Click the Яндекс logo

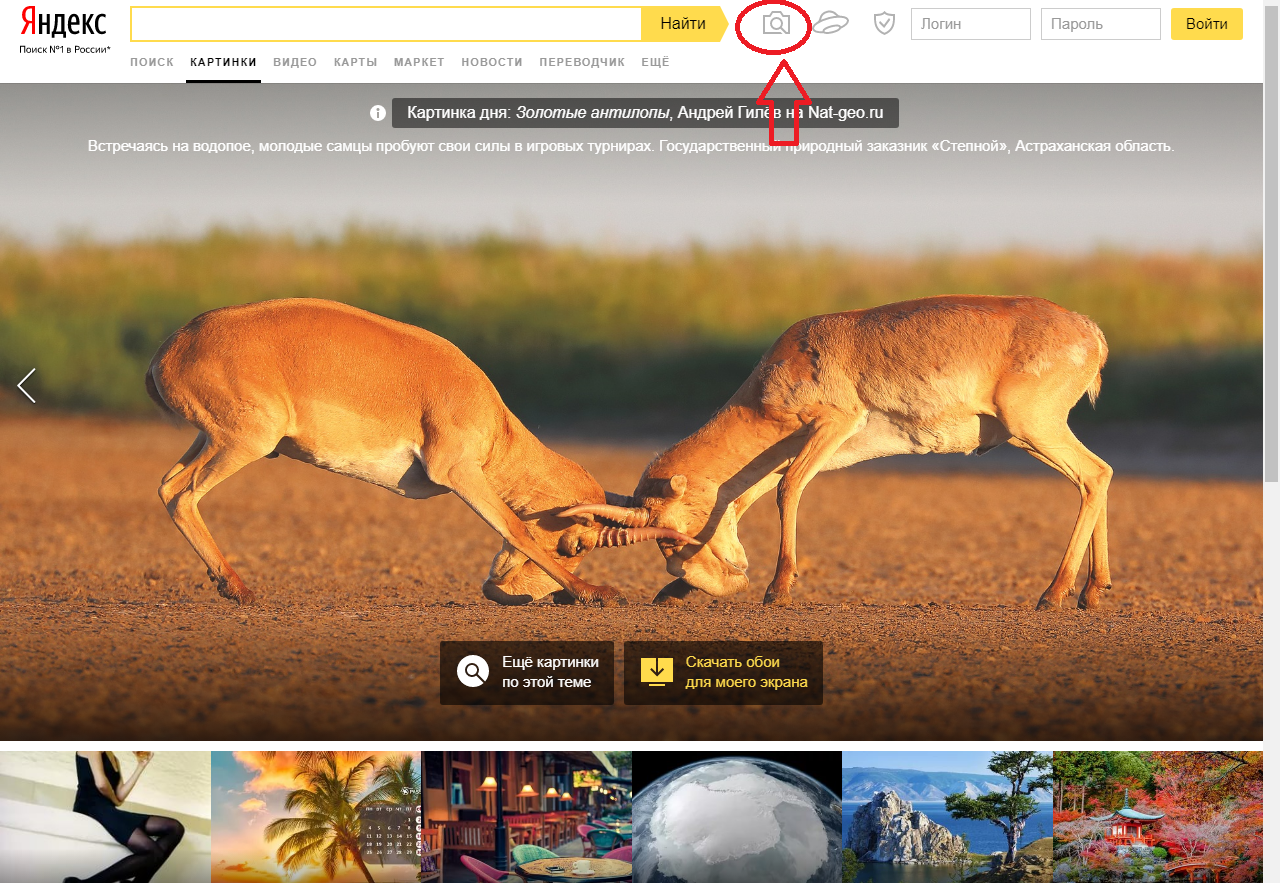pyautogui.click(x=63, y=24)
